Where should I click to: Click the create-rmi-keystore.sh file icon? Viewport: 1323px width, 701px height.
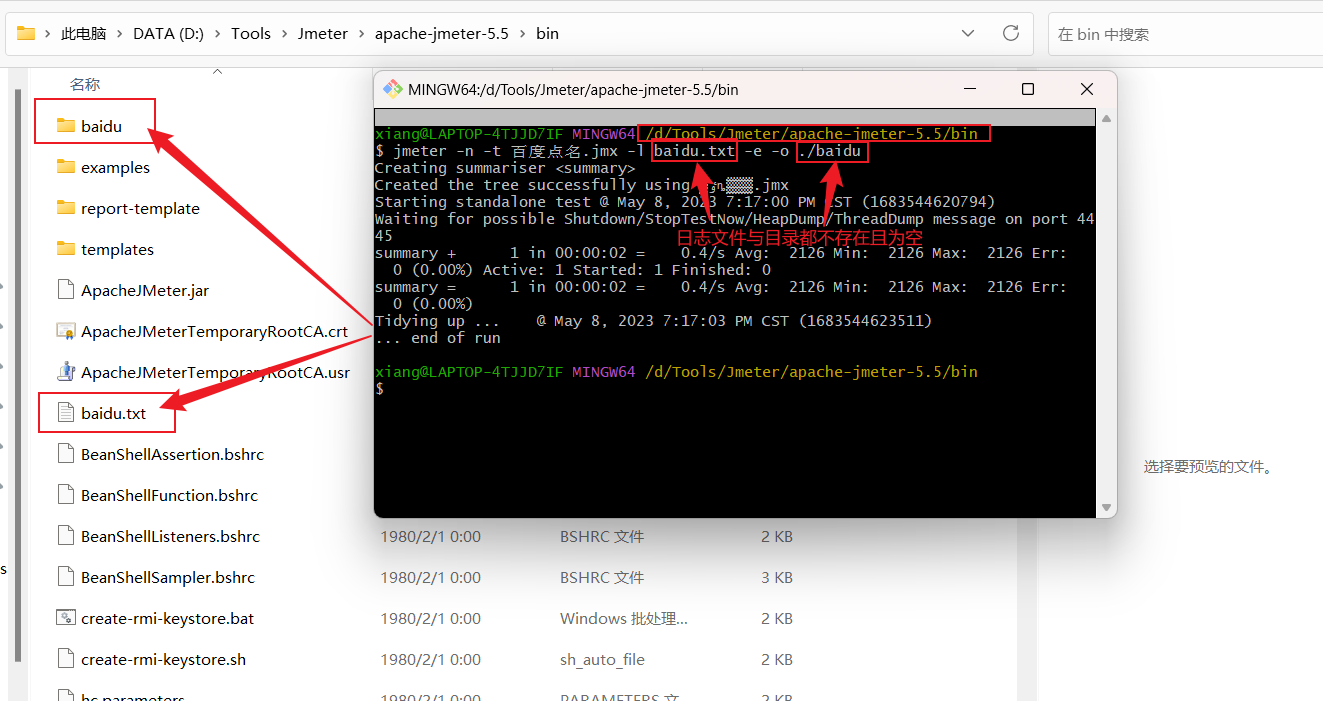tap(66, 659)
